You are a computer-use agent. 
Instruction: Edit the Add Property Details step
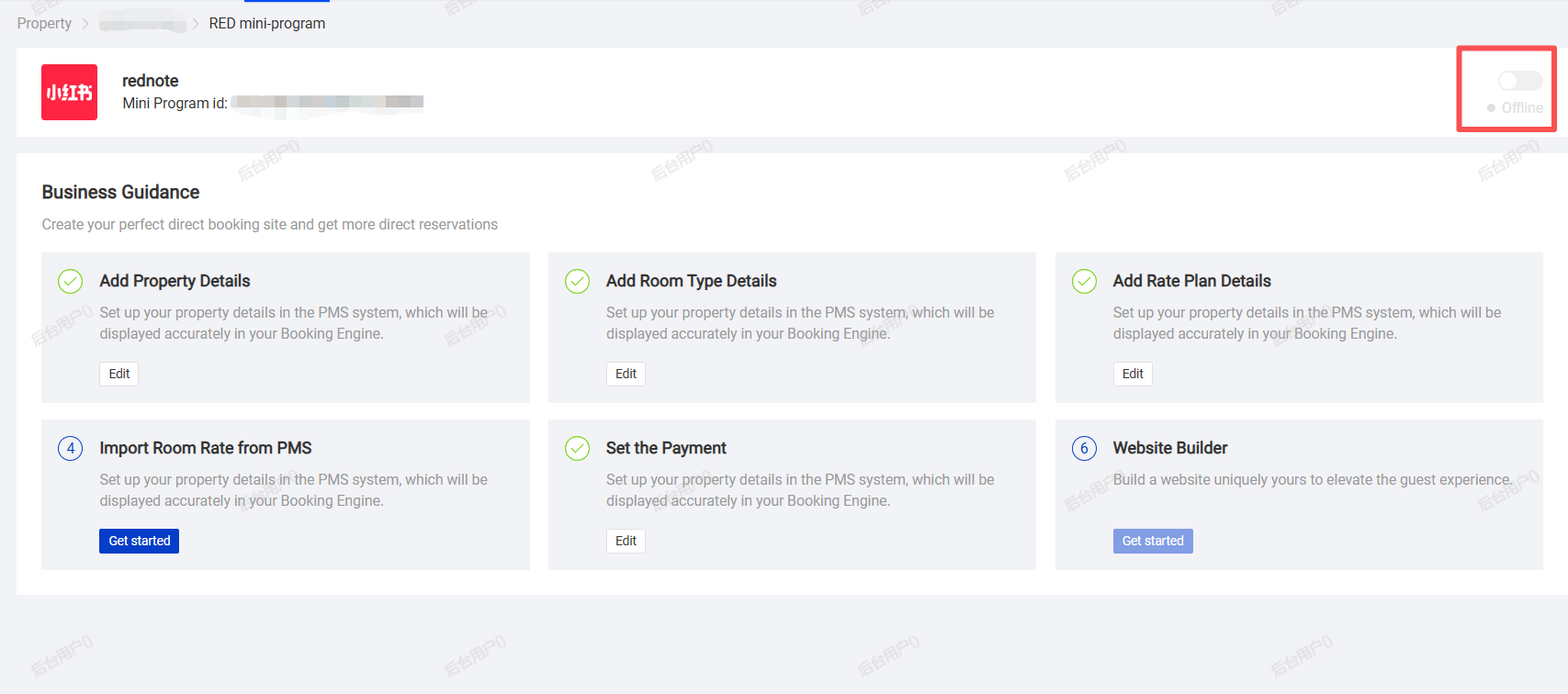[118, 374]
